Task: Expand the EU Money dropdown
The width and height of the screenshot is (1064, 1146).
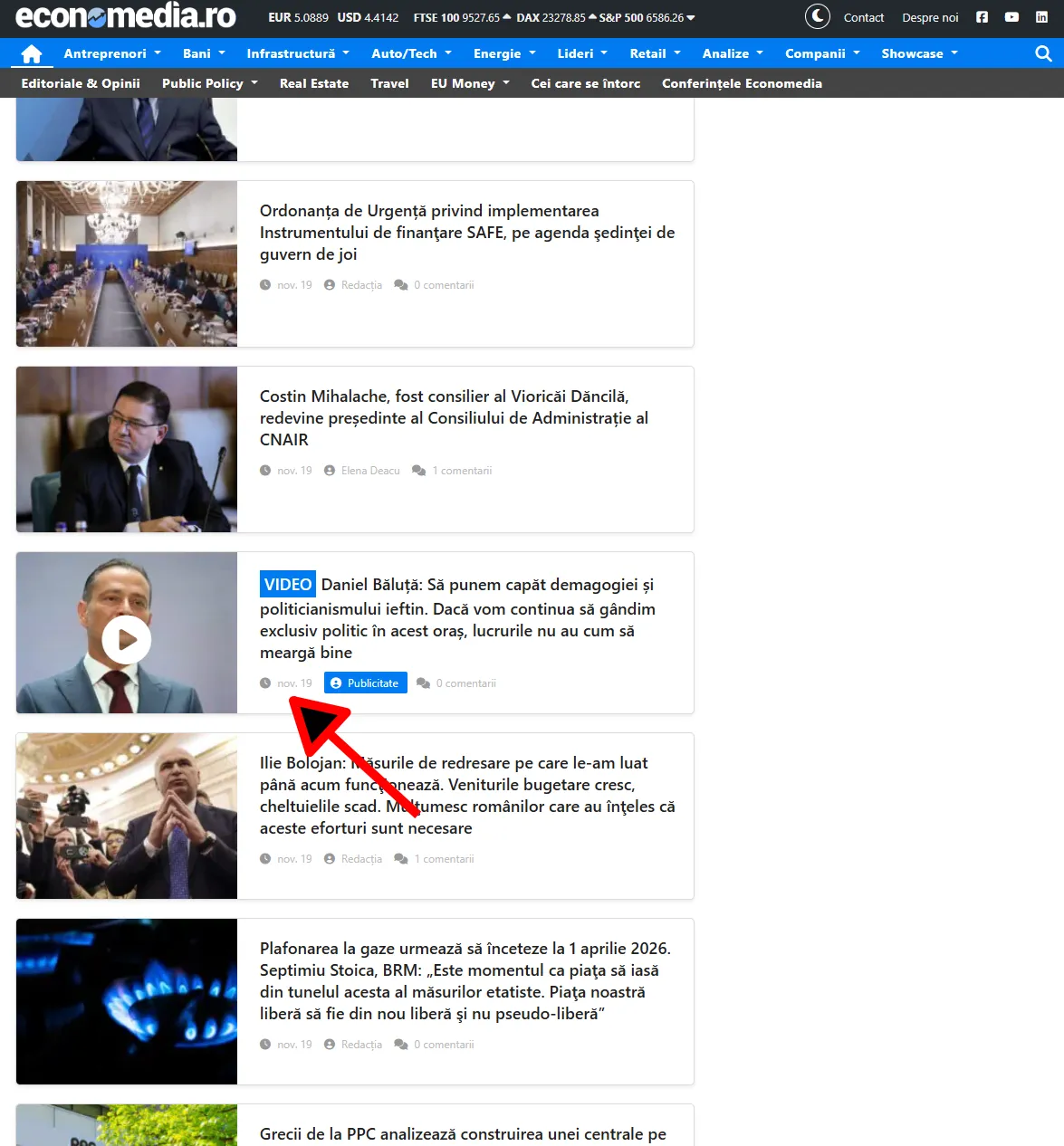Action: (x=470, y=83)
